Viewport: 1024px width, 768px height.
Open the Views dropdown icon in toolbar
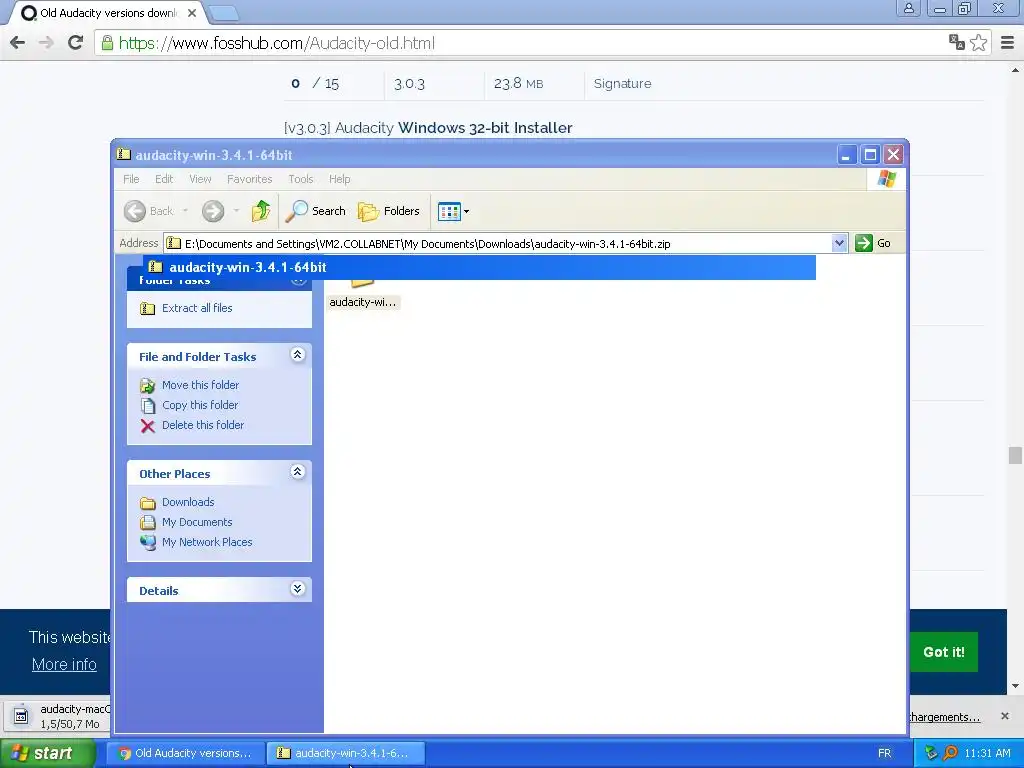[x=453, y=212]
